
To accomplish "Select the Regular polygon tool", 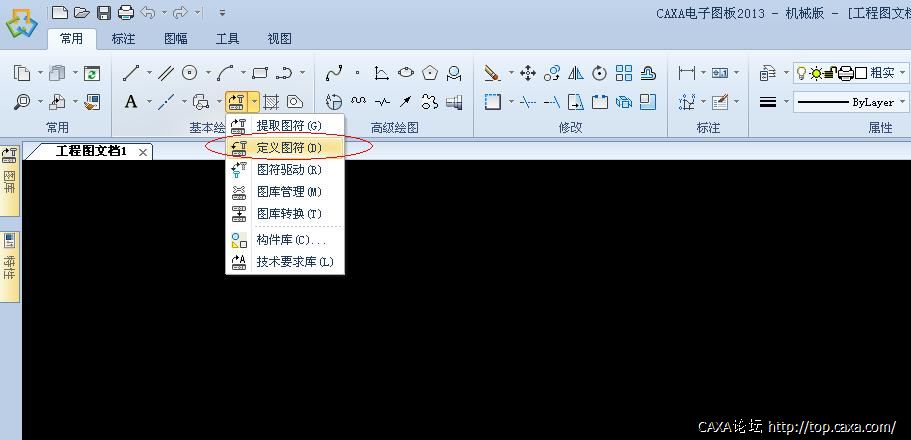I will (x=429, y=73).
